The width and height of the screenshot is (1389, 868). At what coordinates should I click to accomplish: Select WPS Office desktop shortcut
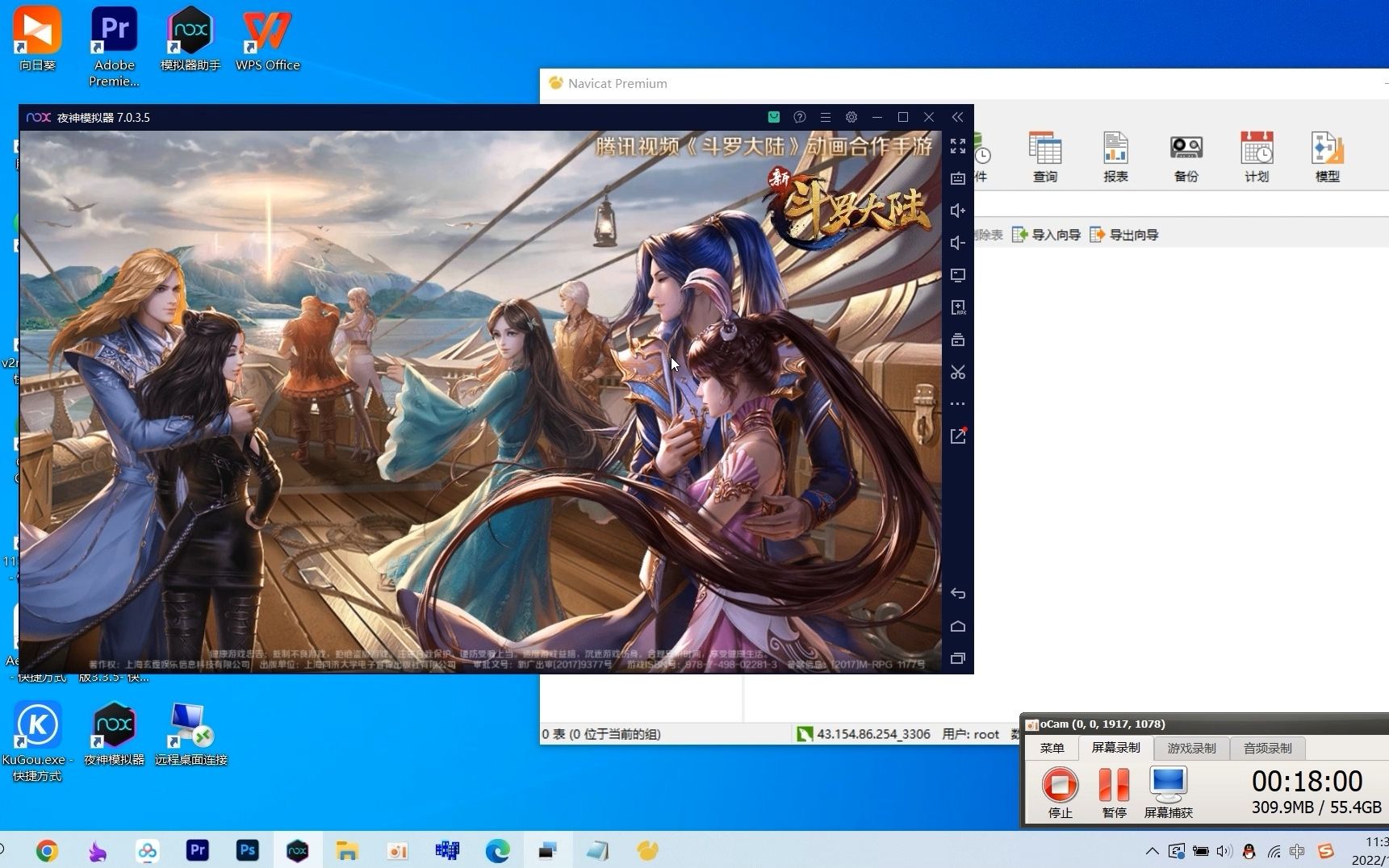coord(267,39)
